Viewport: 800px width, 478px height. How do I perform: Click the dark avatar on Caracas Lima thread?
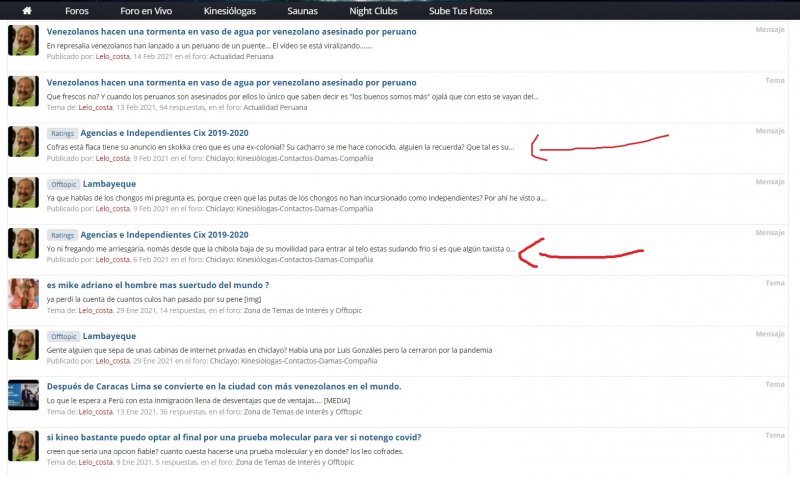[x=23, y=395]
